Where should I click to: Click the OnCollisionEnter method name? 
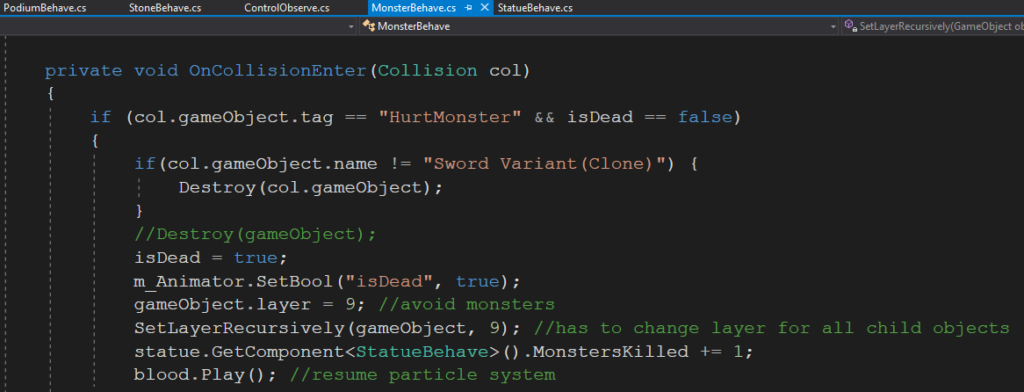tap(278, 71)
